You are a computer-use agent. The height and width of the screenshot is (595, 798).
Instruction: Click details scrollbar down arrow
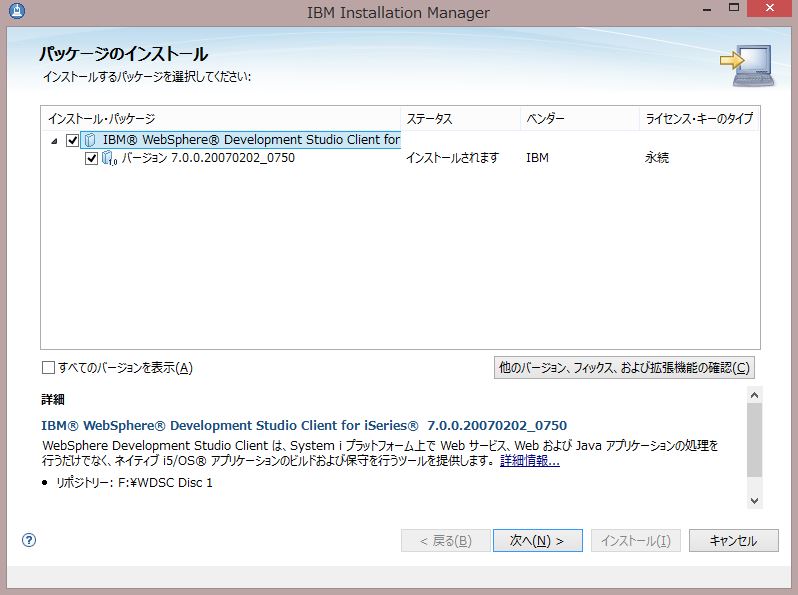[754, 501]
